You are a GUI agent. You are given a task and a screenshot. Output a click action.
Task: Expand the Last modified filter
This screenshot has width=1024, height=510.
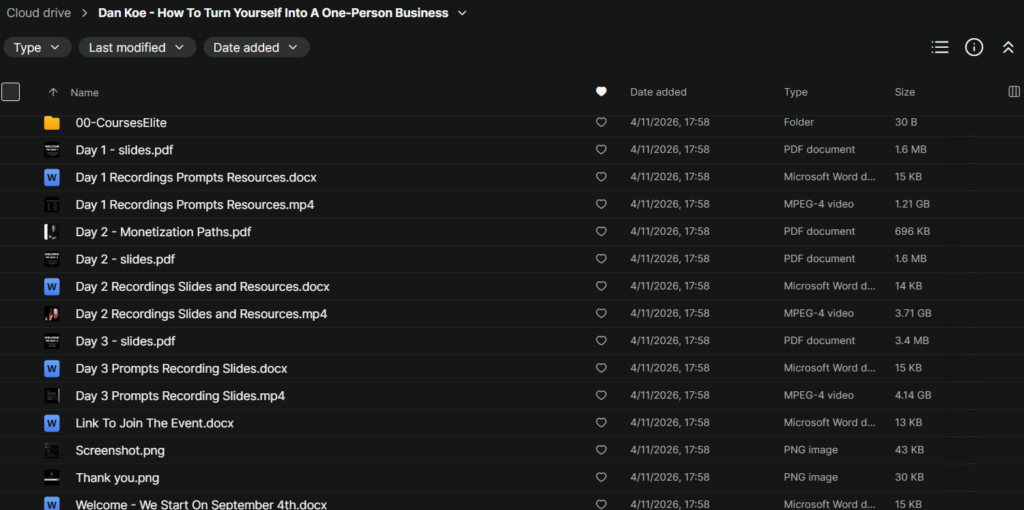137,47
